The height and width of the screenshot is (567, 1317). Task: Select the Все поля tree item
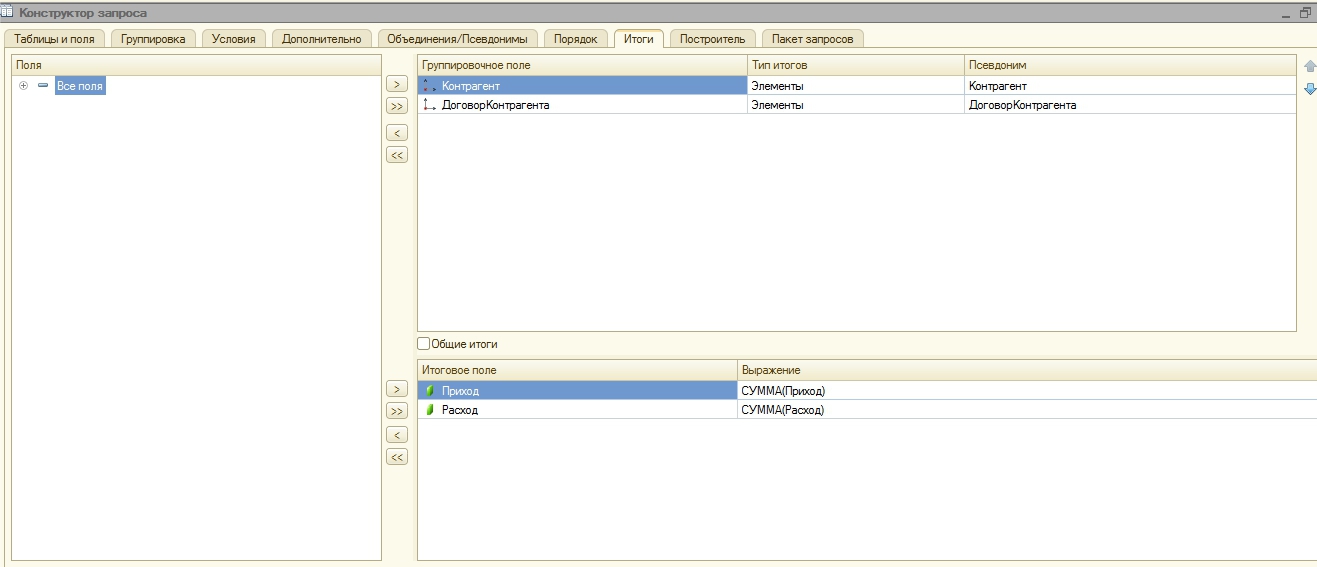(x=80, y=86)
